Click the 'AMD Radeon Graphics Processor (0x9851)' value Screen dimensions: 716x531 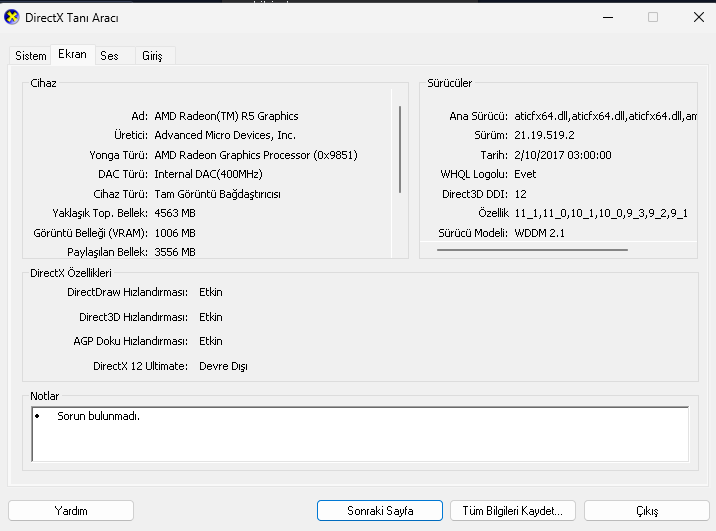(256, 155)
